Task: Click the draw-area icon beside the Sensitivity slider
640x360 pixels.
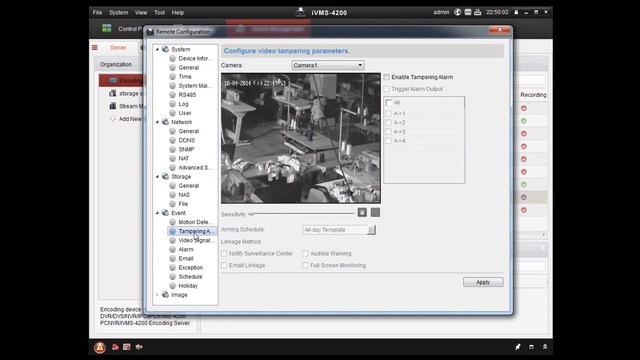Action: tap(362, 212)
